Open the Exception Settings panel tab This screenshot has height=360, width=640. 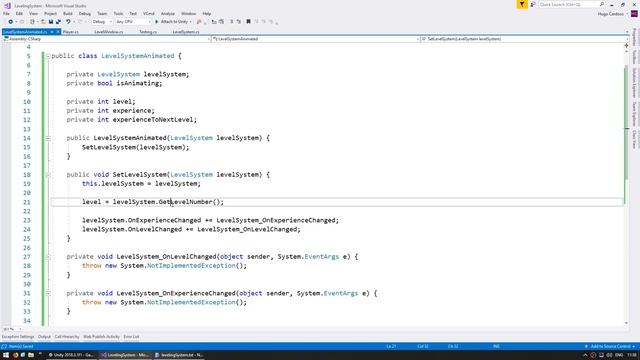[x=18, y=337]
